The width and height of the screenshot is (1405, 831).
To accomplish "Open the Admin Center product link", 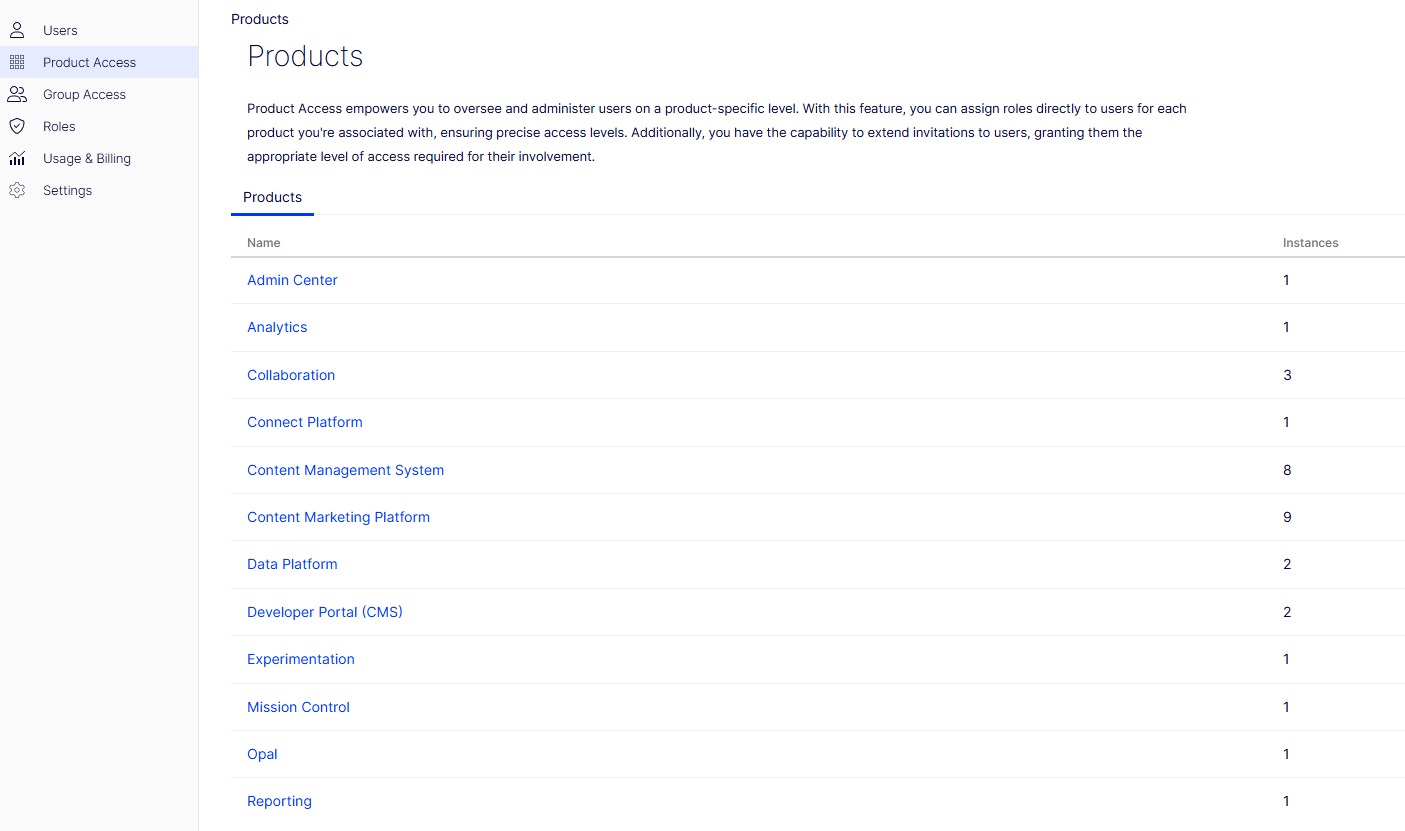I will point(292,280).
